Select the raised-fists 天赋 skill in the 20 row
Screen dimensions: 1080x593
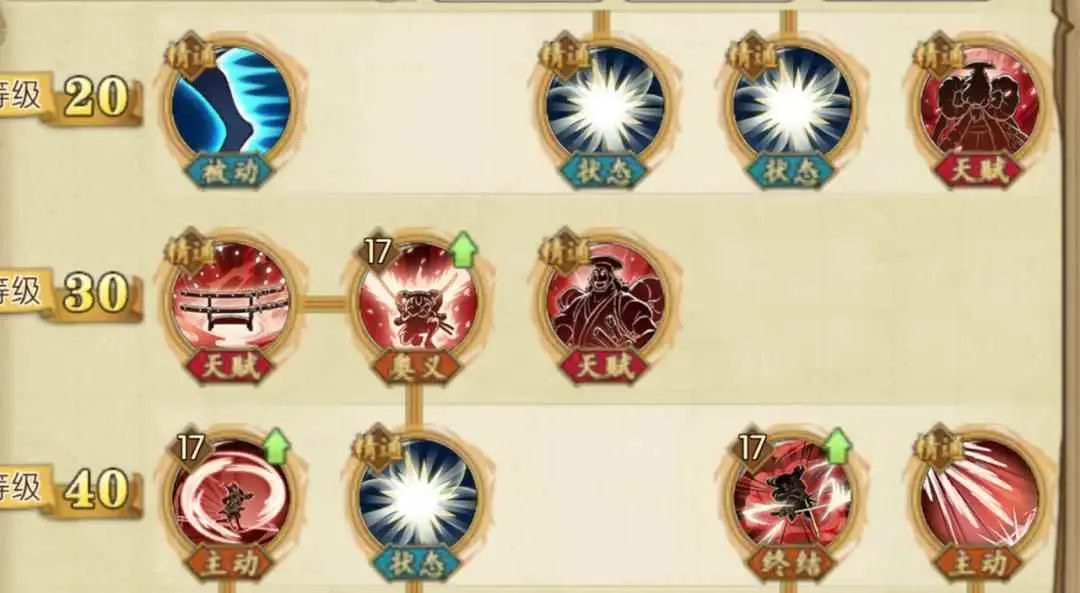click(x=979, y=99)
